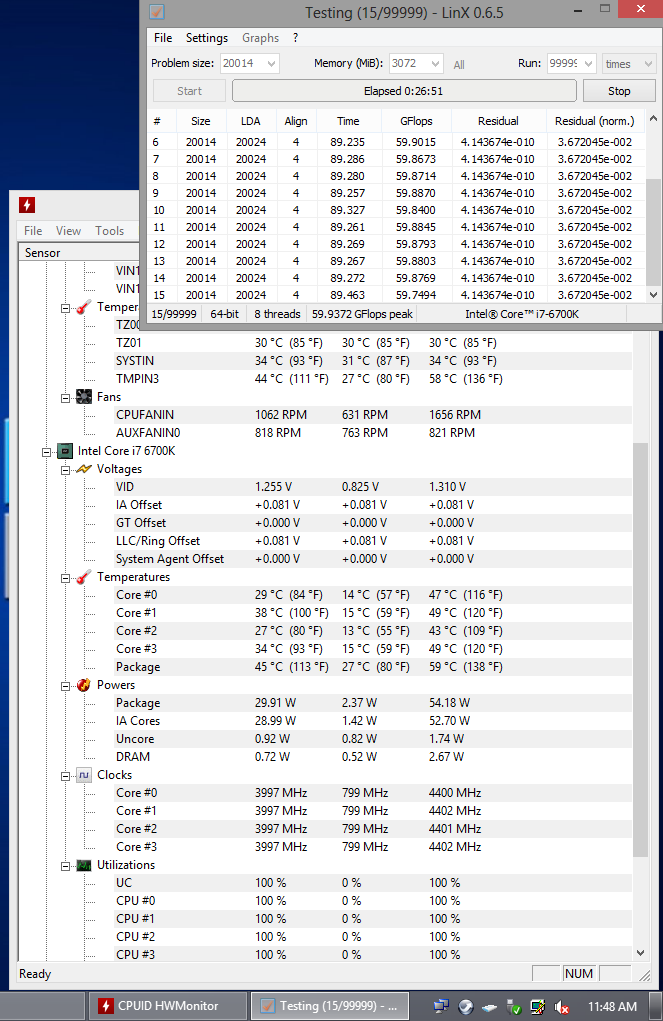
Task: Click the GFlops column header
Action: [416, 121]
